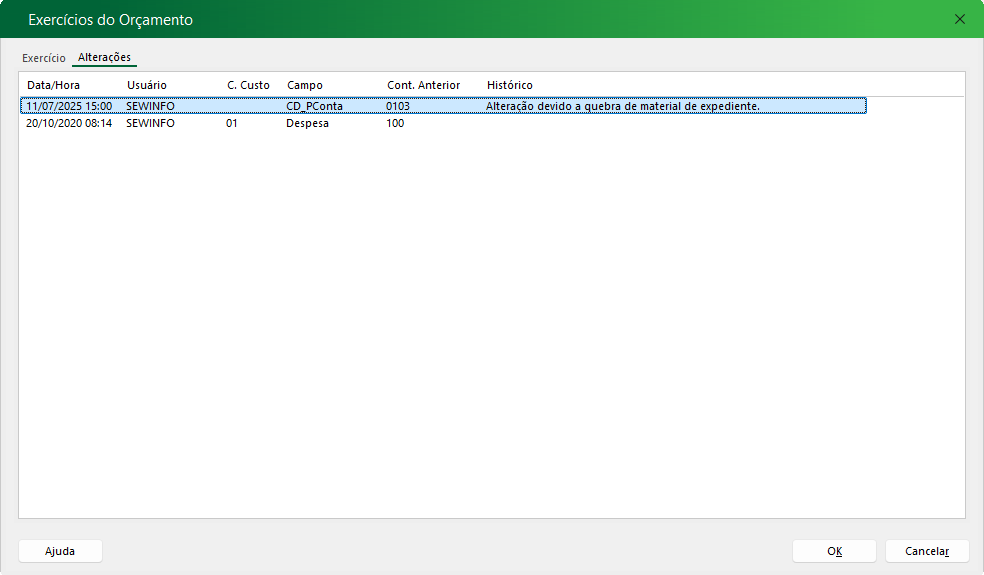Click the Histórico column header
This screenshot has height=575, width=984.
[510, 85]
